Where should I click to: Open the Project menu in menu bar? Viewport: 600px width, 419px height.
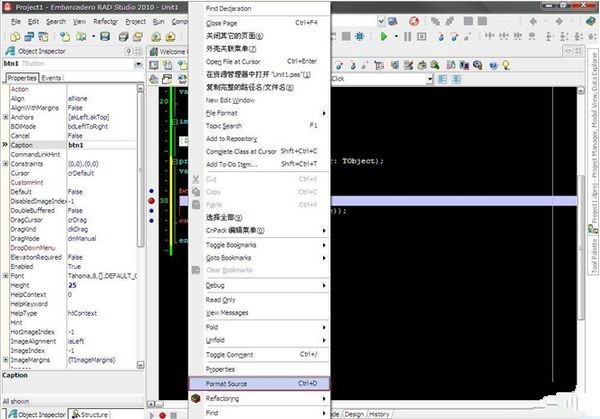coord(135,22)
